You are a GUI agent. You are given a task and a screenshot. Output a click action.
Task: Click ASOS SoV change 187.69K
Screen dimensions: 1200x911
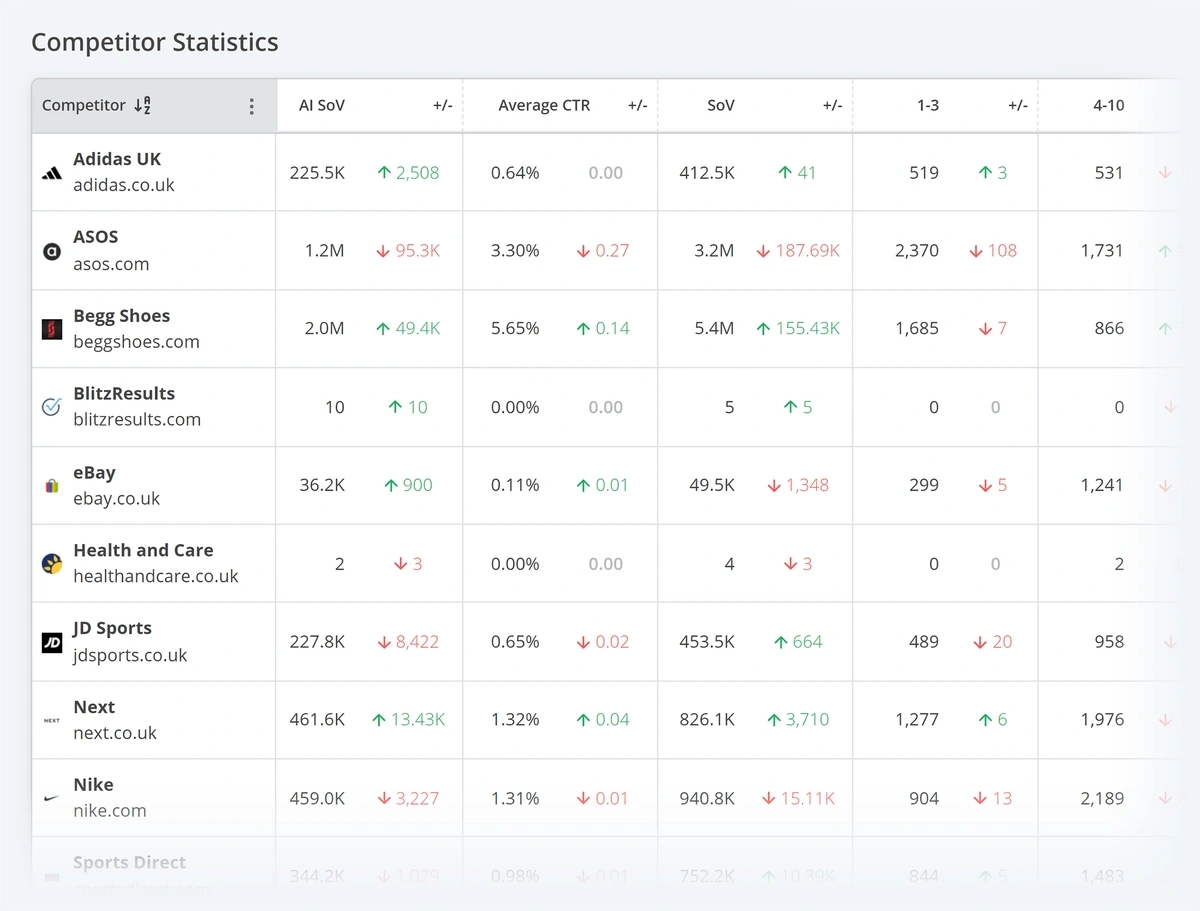tap(798, 251)
